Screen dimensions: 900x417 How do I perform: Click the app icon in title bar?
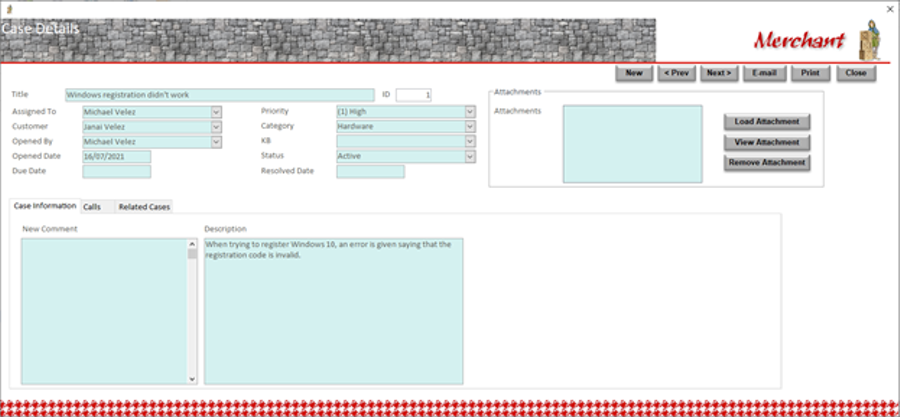pyautogui.click(x=9, y=9)
